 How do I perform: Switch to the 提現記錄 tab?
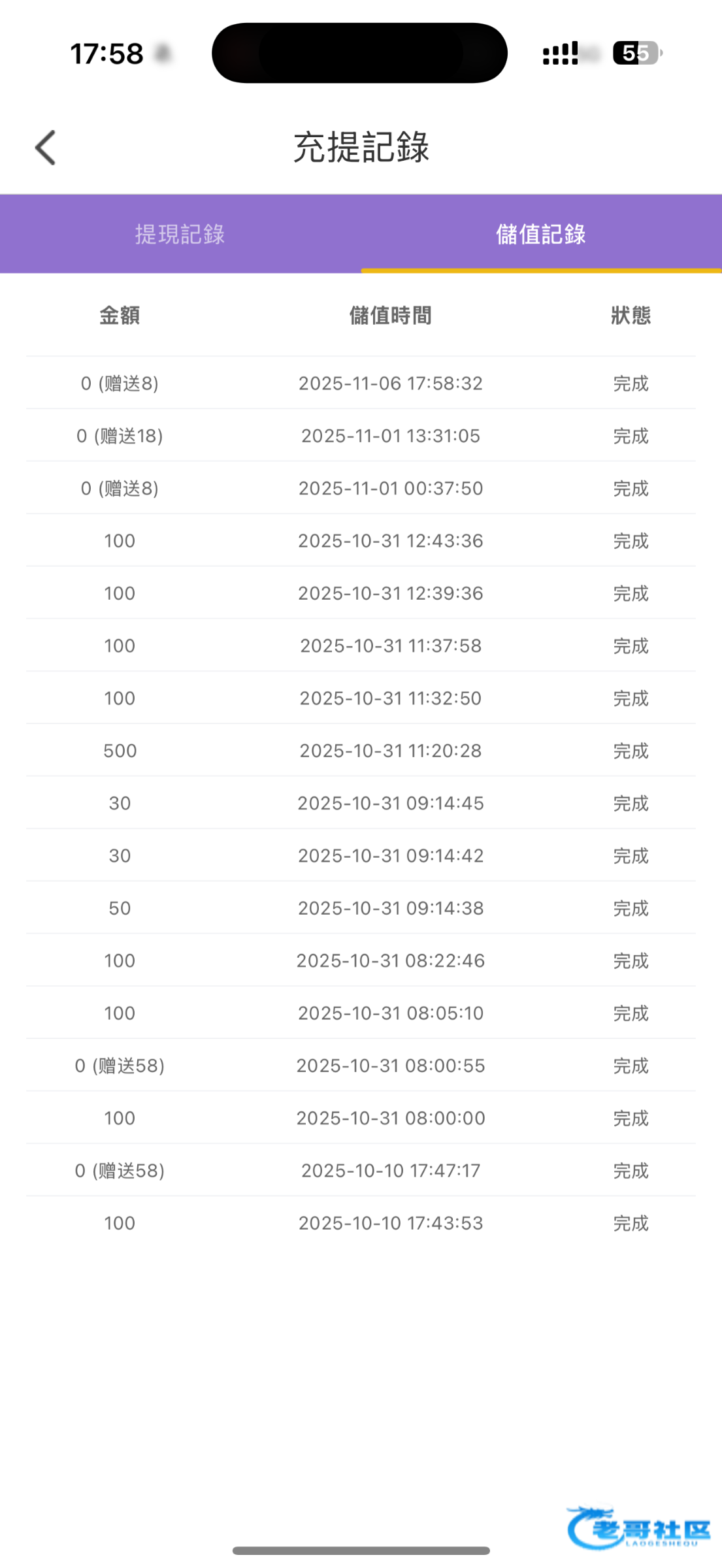[x=180, y=234]
